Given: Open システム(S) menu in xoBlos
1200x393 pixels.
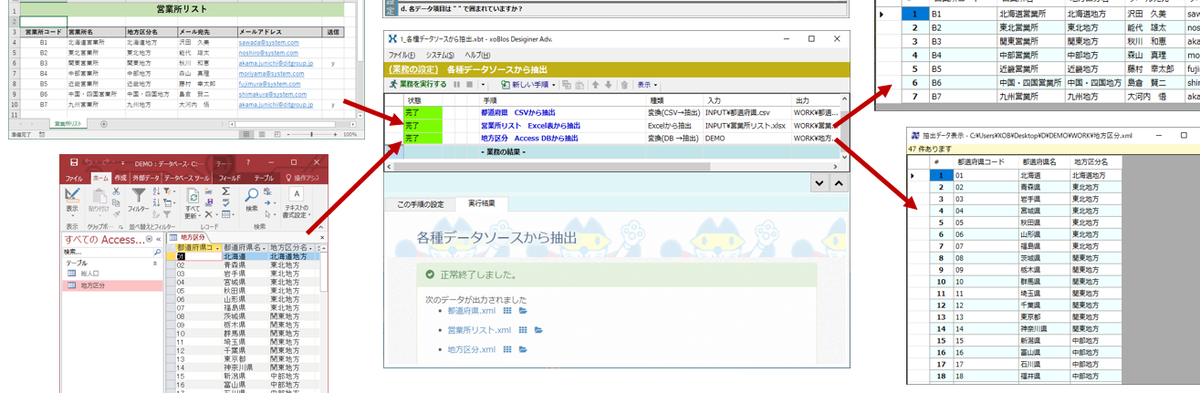Looking at the screenshot, I should [440, 55].
